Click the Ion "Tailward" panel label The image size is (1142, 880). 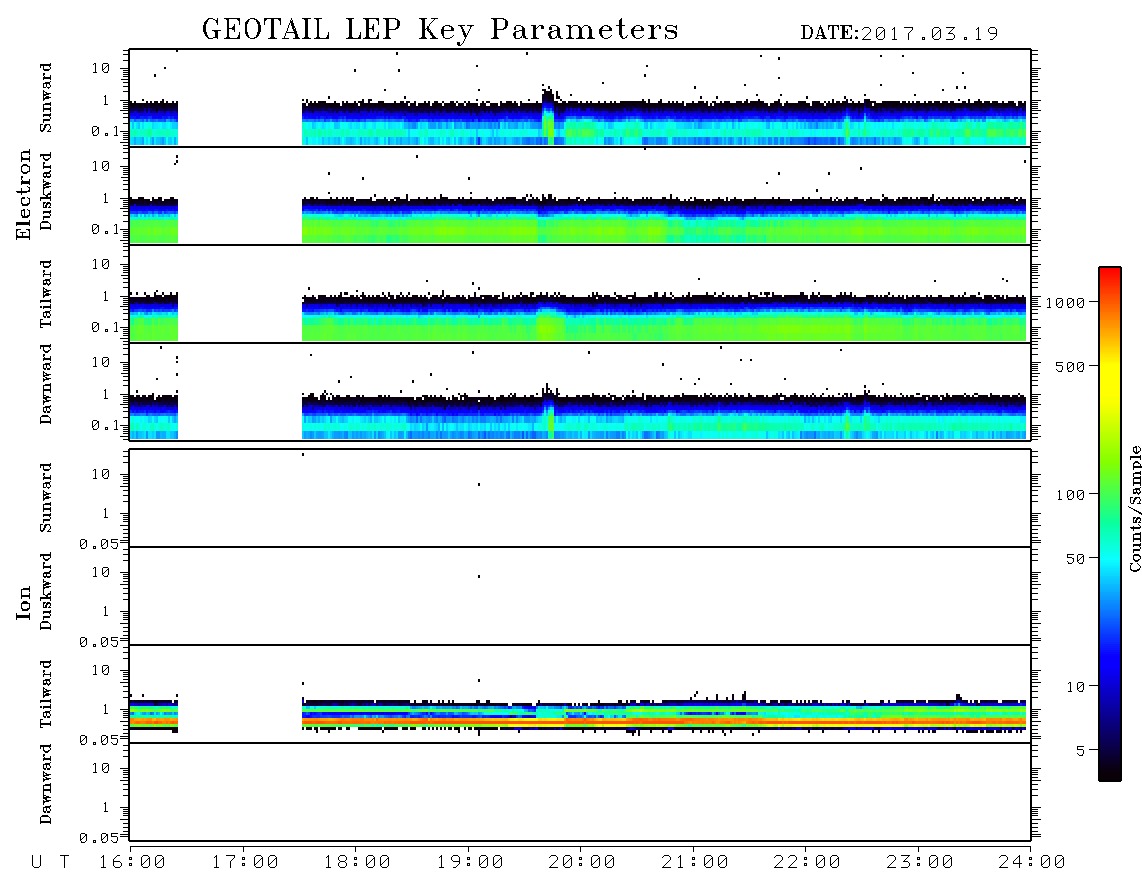coord(46,693)
